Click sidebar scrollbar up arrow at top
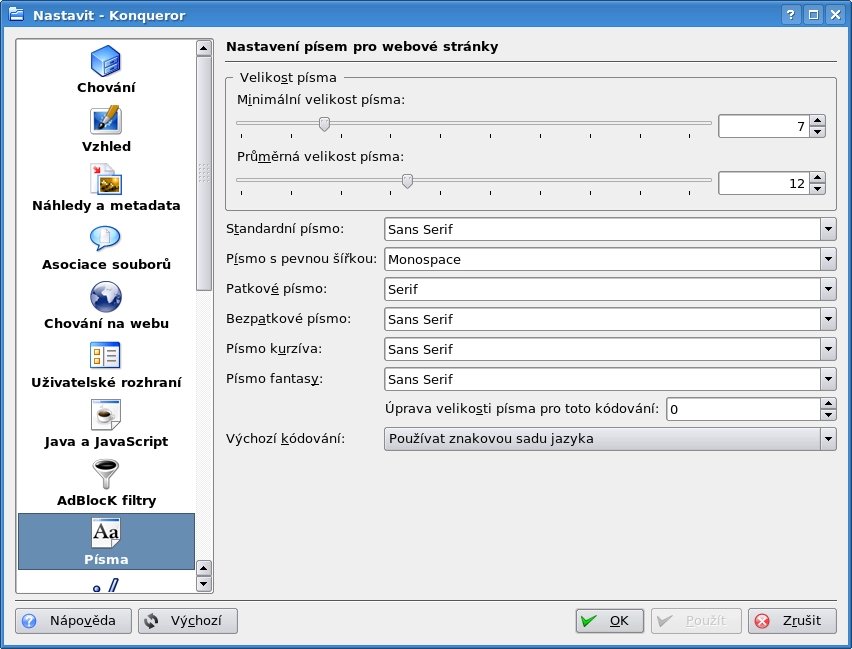The height and width of the screenshot is (649, 852). coord(204,48)
